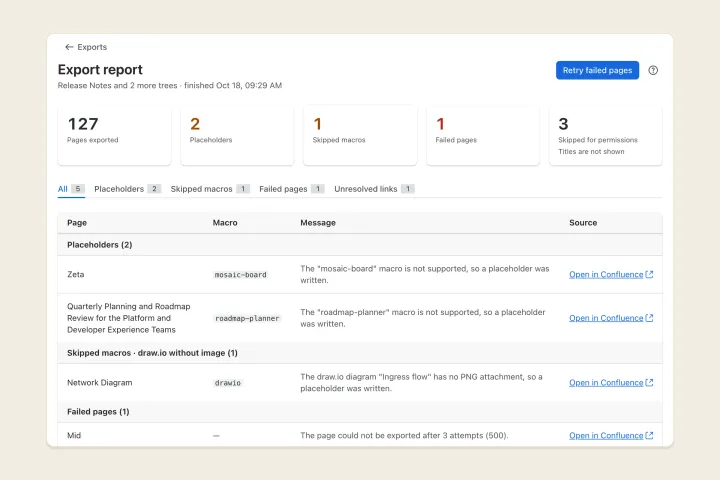Click external link icon in Network Diagram row
The image size is (720, 480).
pyautogui.click(x=649, y=383)
